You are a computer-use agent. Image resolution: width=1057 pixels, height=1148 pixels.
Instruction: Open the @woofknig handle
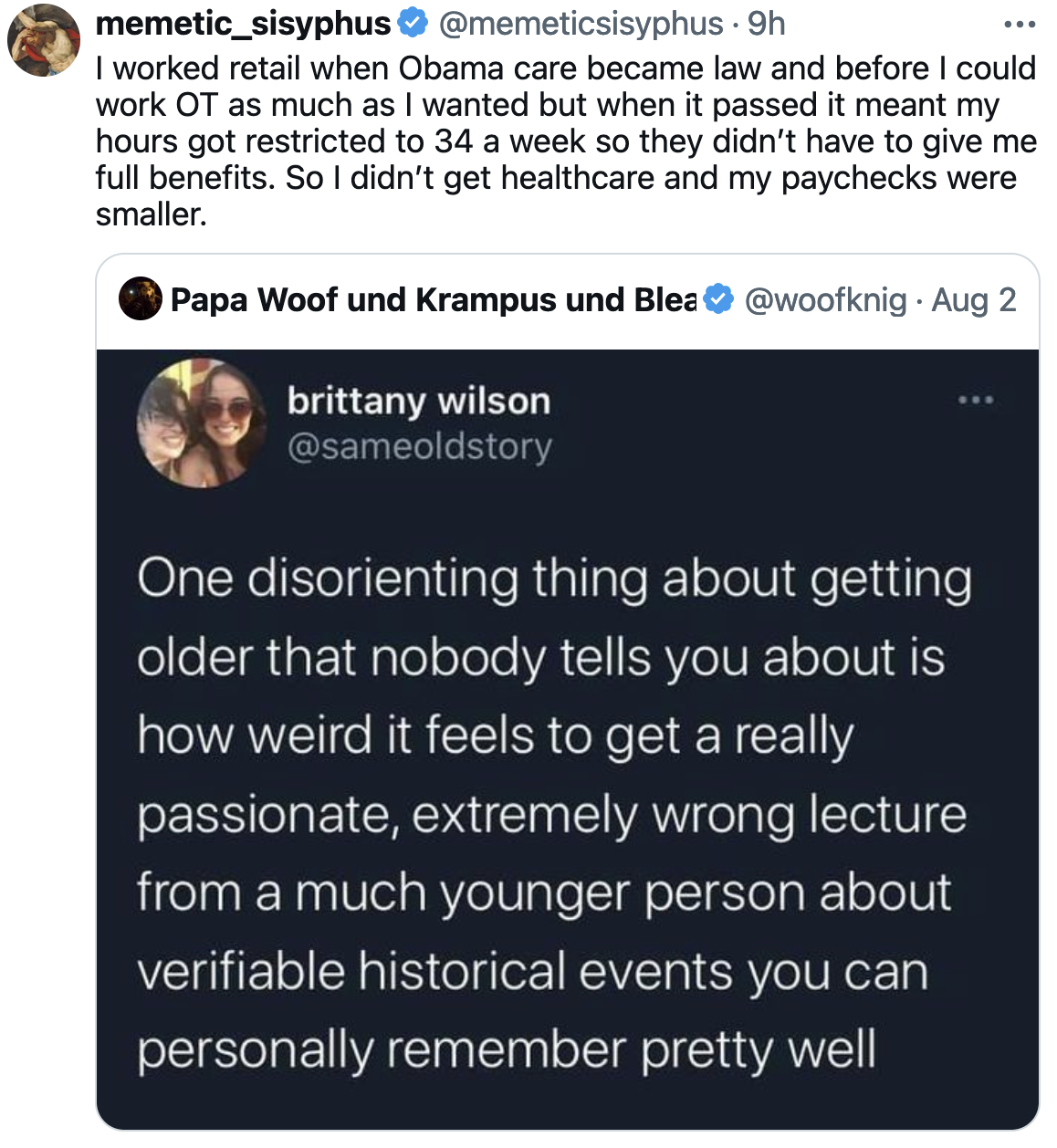tap(825, 299)
